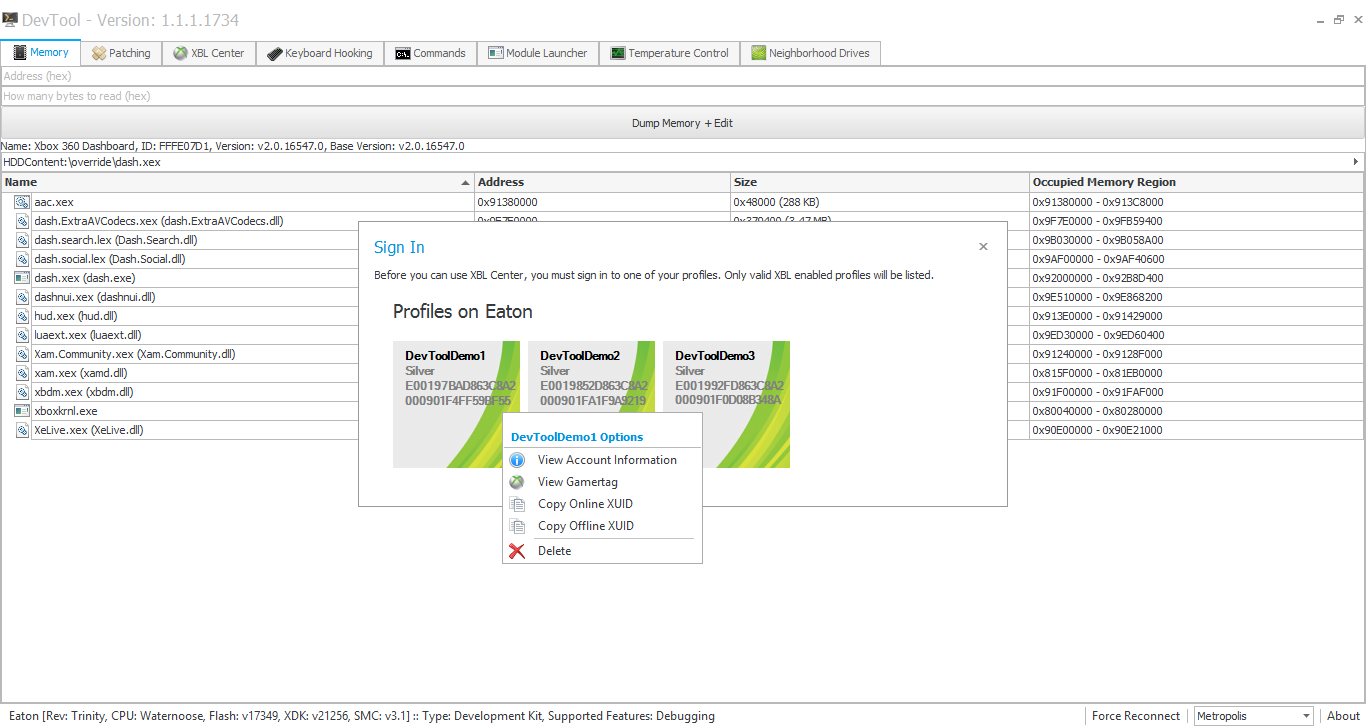
Task: Click the xboxkrnl.exe executable icon
Action: (x=22, y=411)
